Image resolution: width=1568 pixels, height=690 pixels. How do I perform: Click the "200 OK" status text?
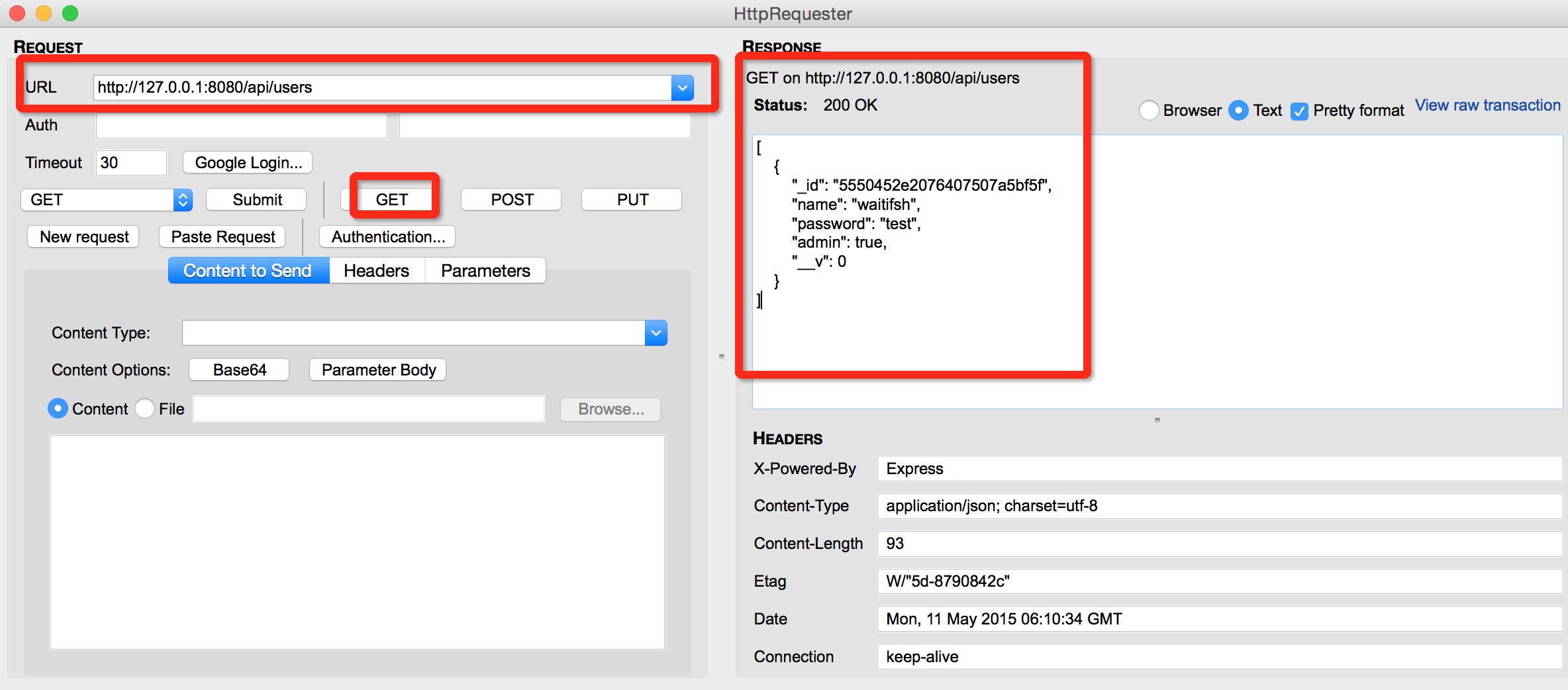850,105
